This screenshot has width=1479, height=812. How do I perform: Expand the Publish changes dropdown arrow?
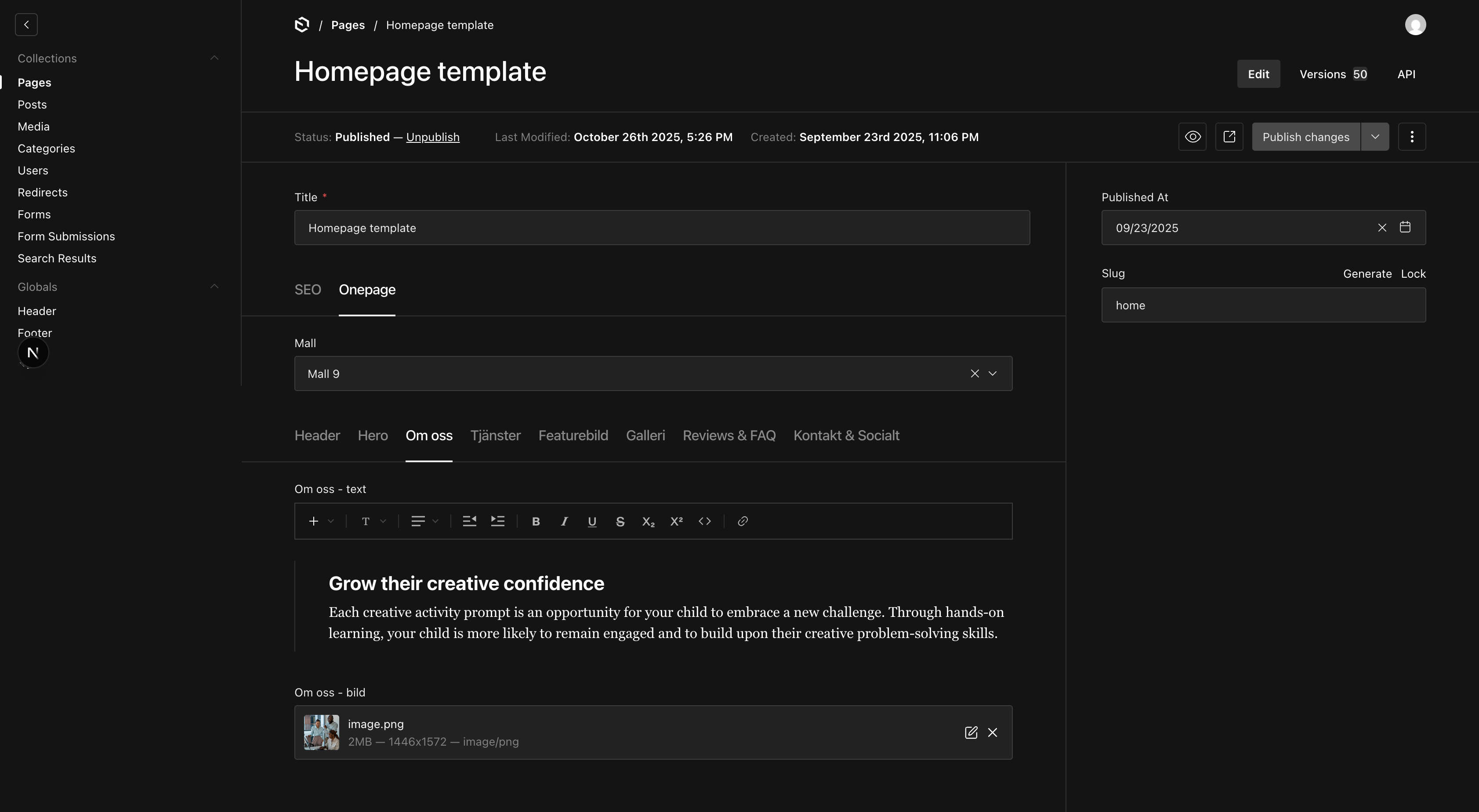[x=1375, y=137]
